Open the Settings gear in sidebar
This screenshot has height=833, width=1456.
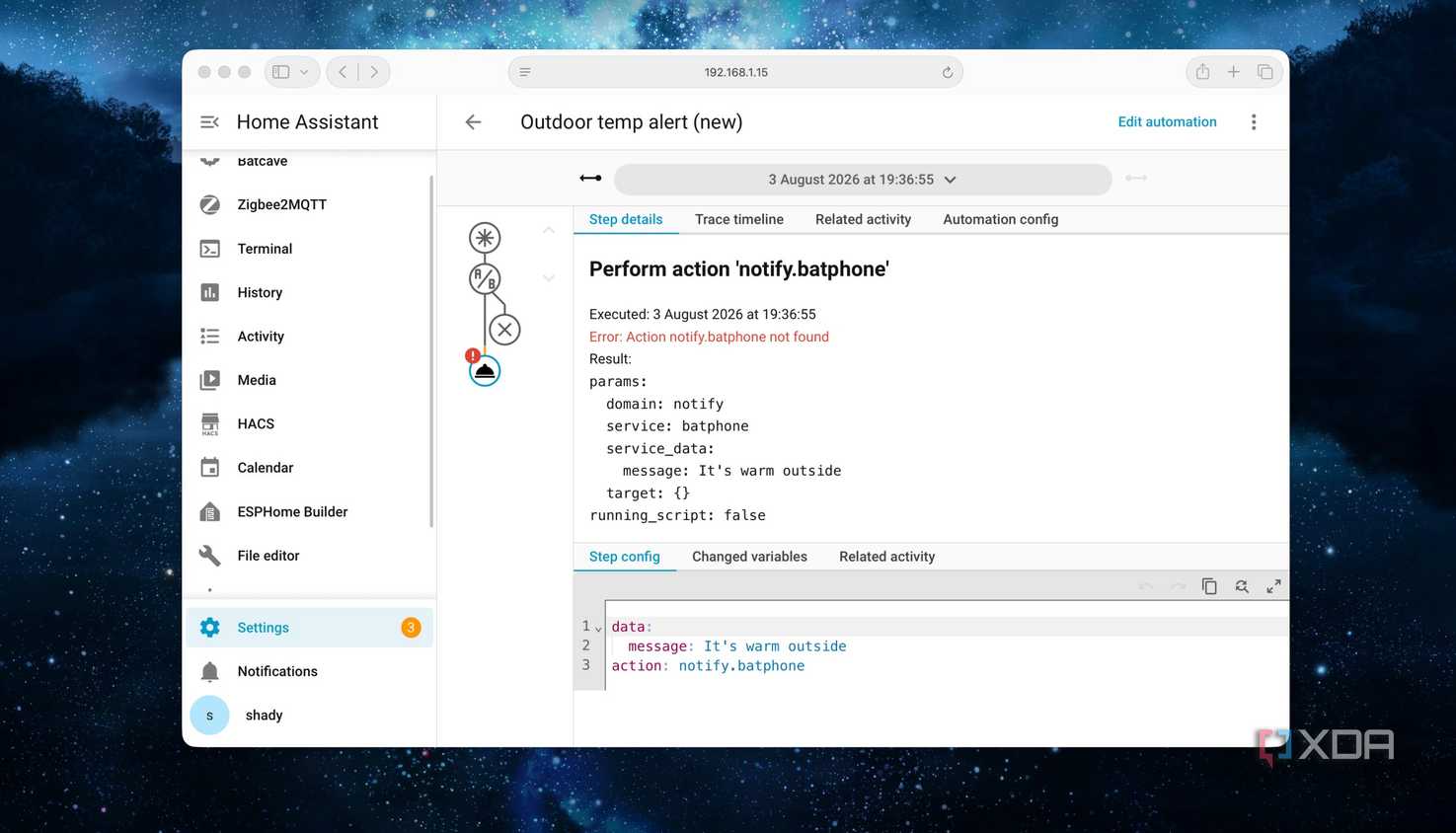[210, 628]
